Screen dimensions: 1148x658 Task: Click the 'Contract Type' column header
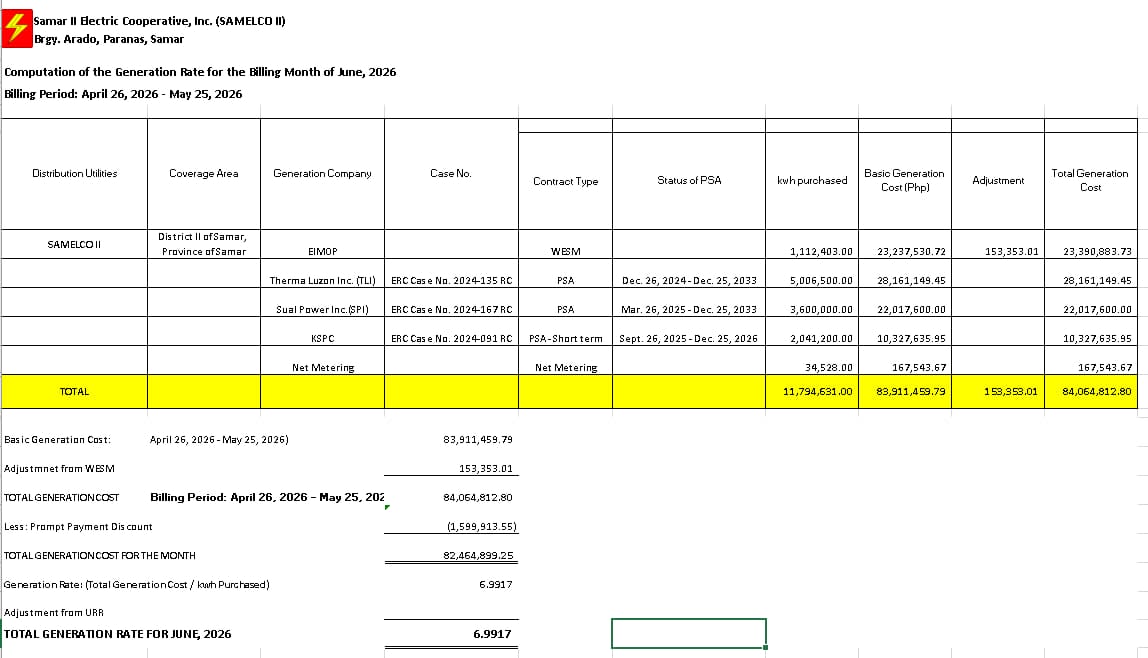(565, 182)
